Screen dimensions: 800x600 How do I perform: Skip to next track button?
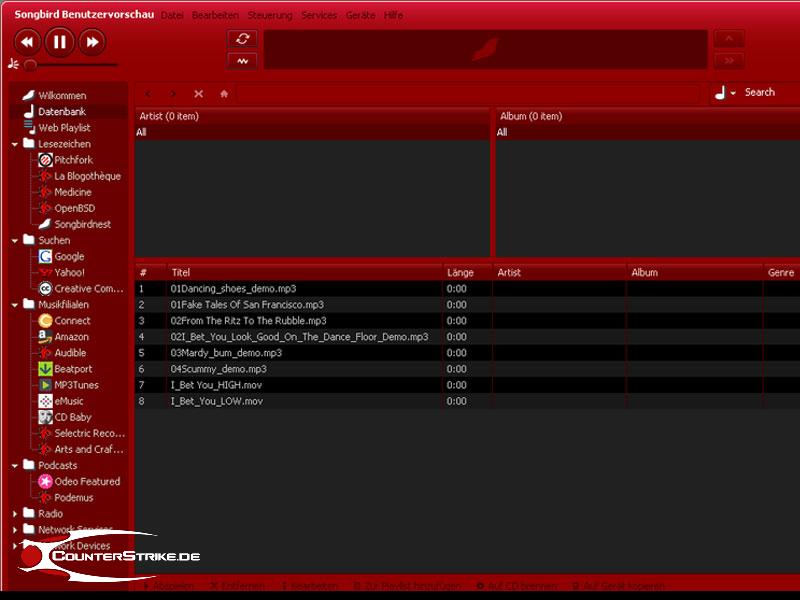click(x=91, y=42)
